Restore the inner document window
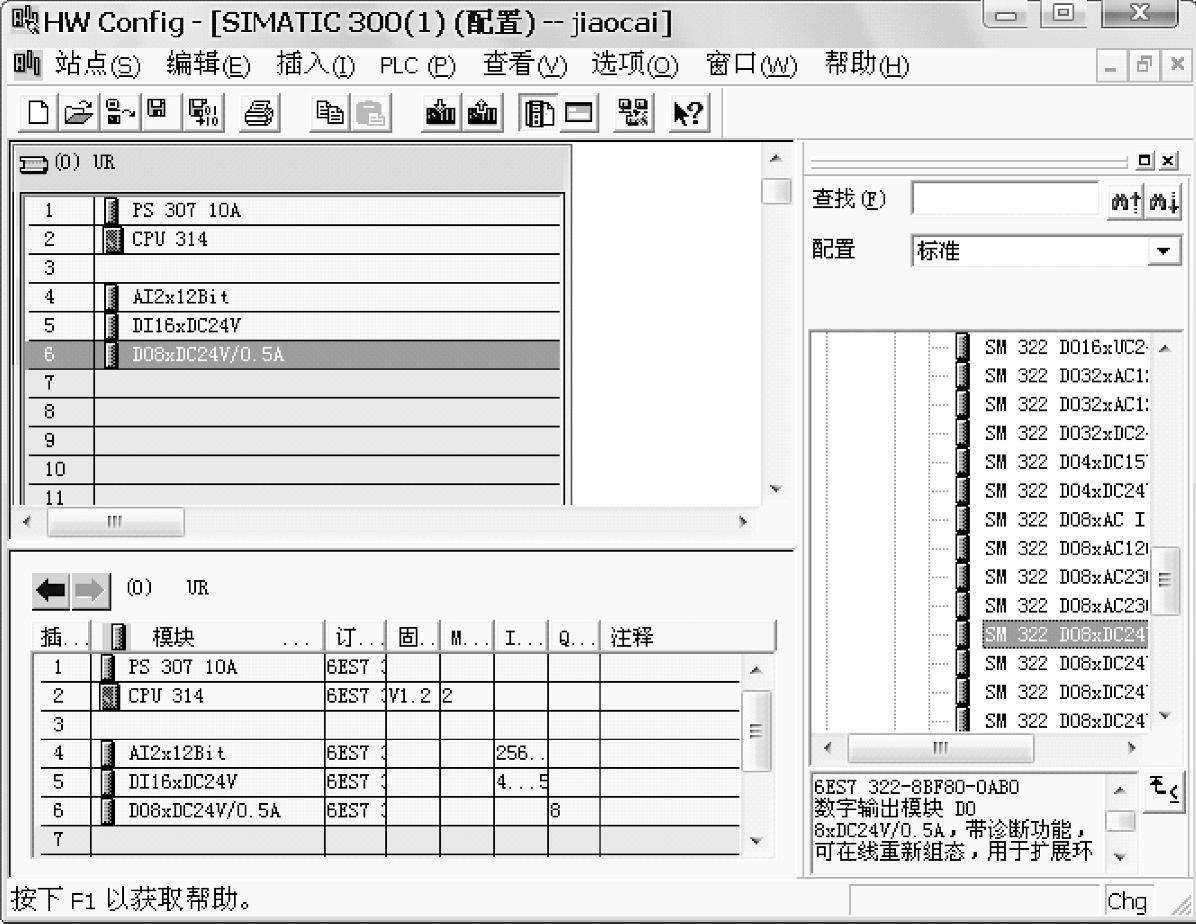 (1143, 66)
